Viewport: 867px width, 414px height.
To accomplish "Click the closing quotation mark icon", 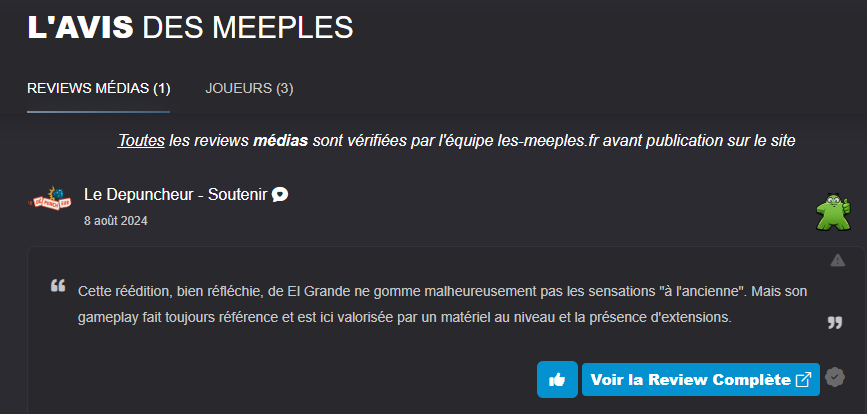I will tap(835, 322).
